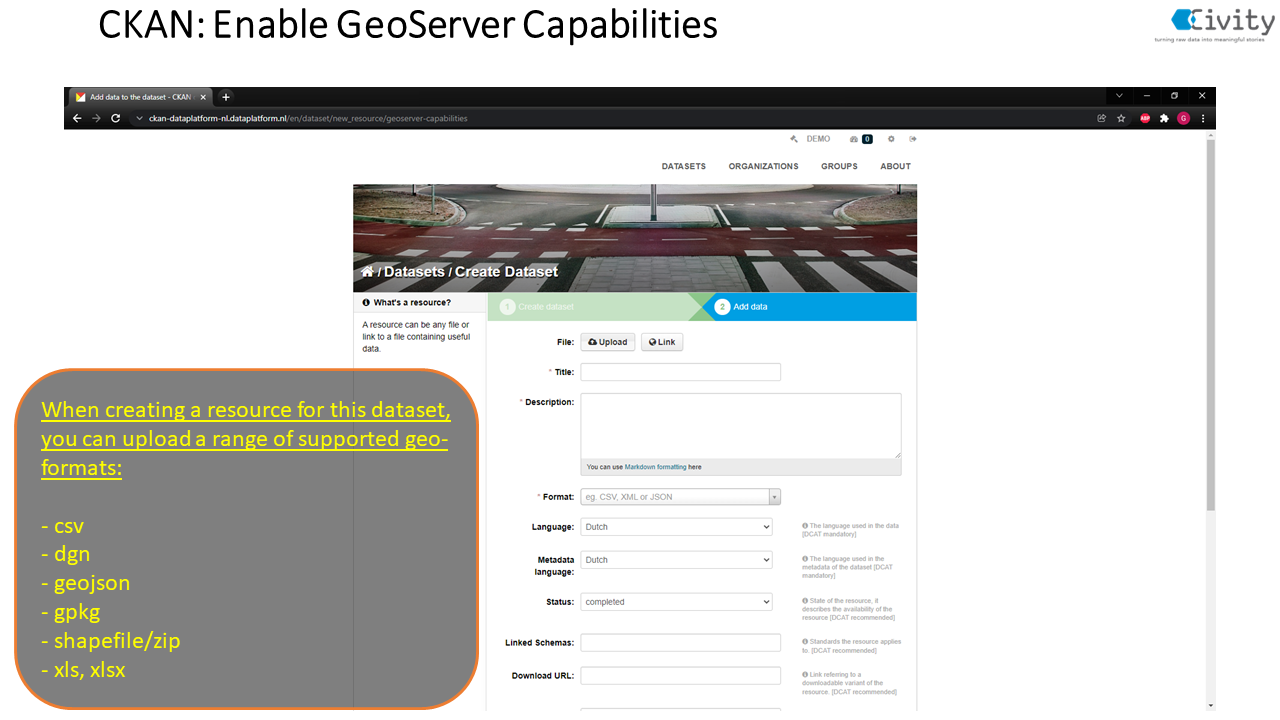Click the Gmail favicon on the tab
The height and width of the screenshot is (720, 1280).
tap(80, 97)
